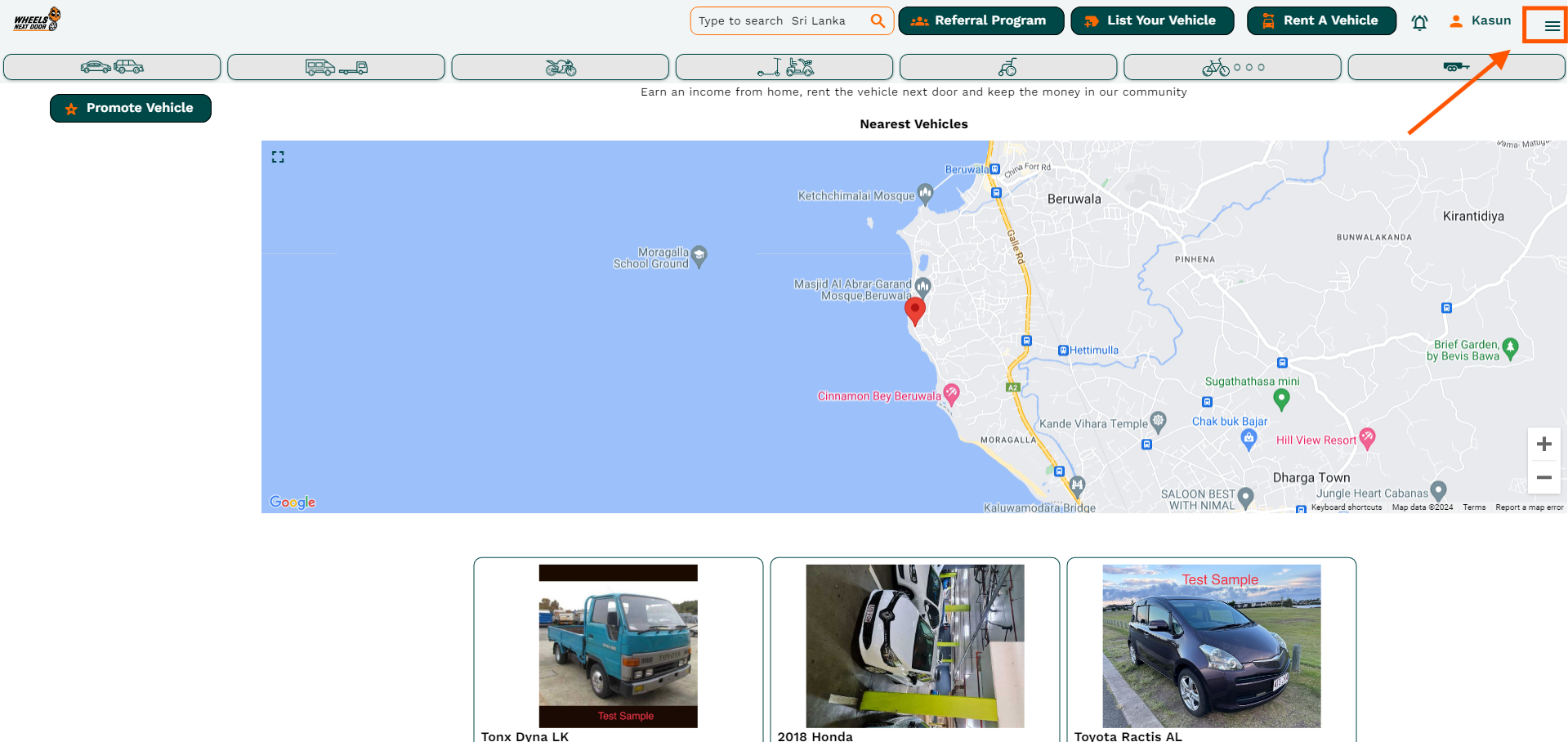Zoom out on the map

click(x=1543, y=477)
